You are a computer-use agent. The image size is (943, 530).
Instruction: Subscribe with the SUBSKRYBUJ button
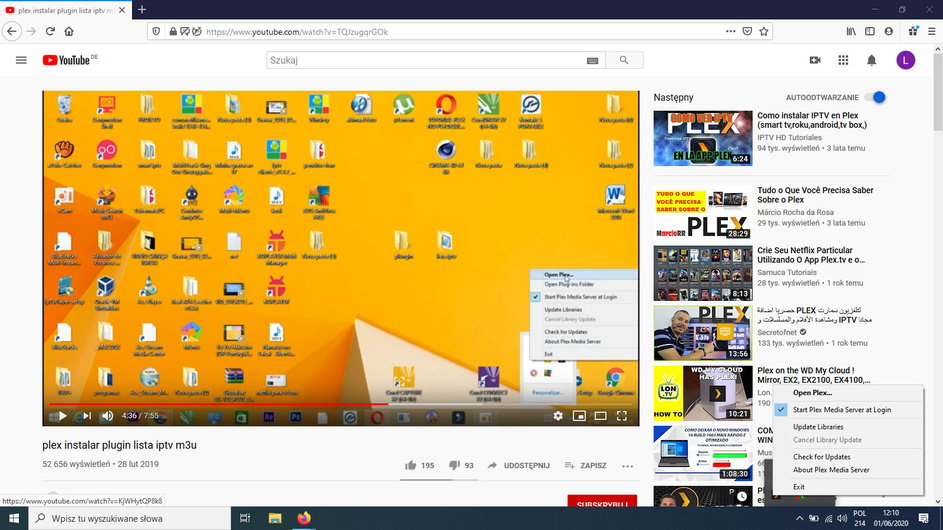coord(602,502)
